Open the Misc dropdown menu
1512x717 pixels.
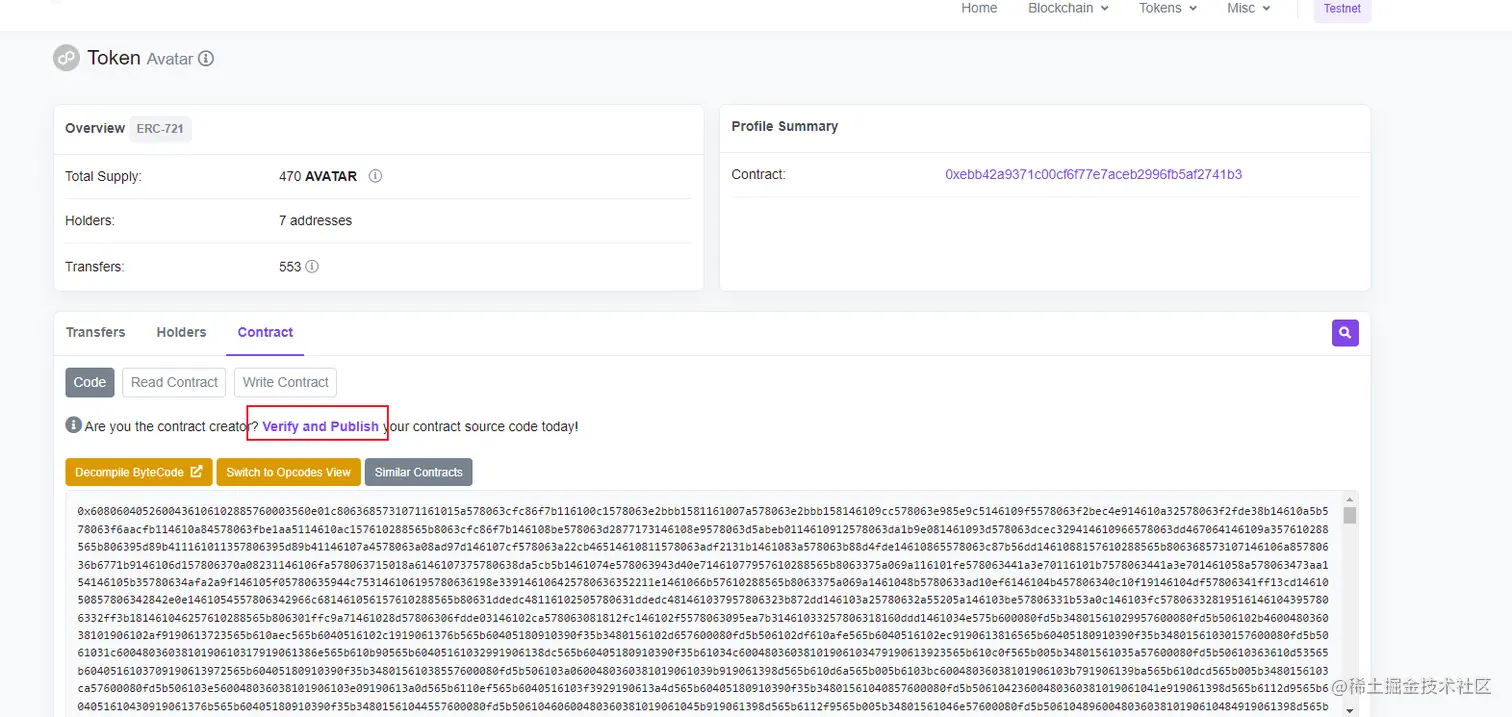[x=1249, y=8]
